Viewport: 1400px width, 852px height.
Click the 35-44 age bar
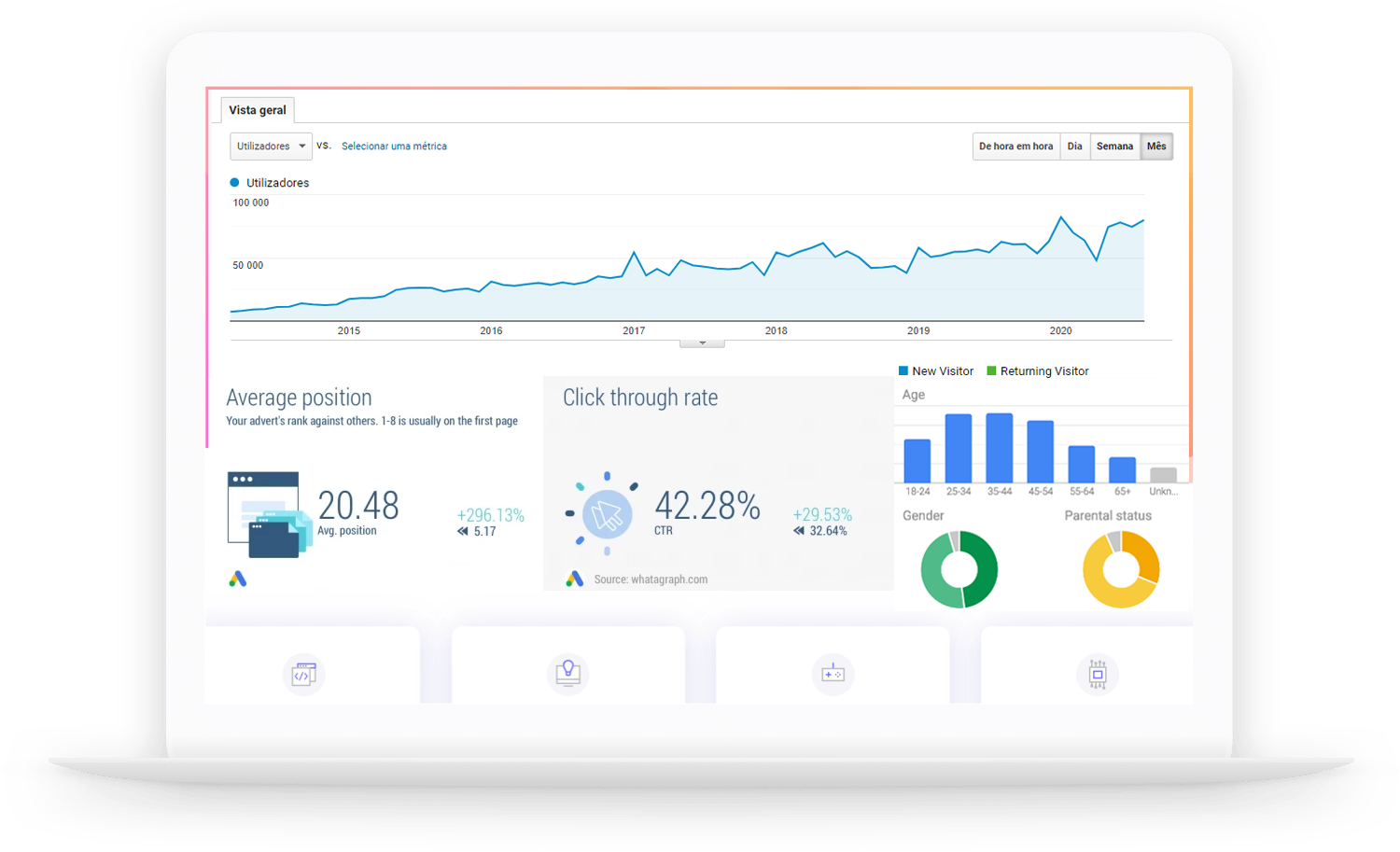point(999,448)
